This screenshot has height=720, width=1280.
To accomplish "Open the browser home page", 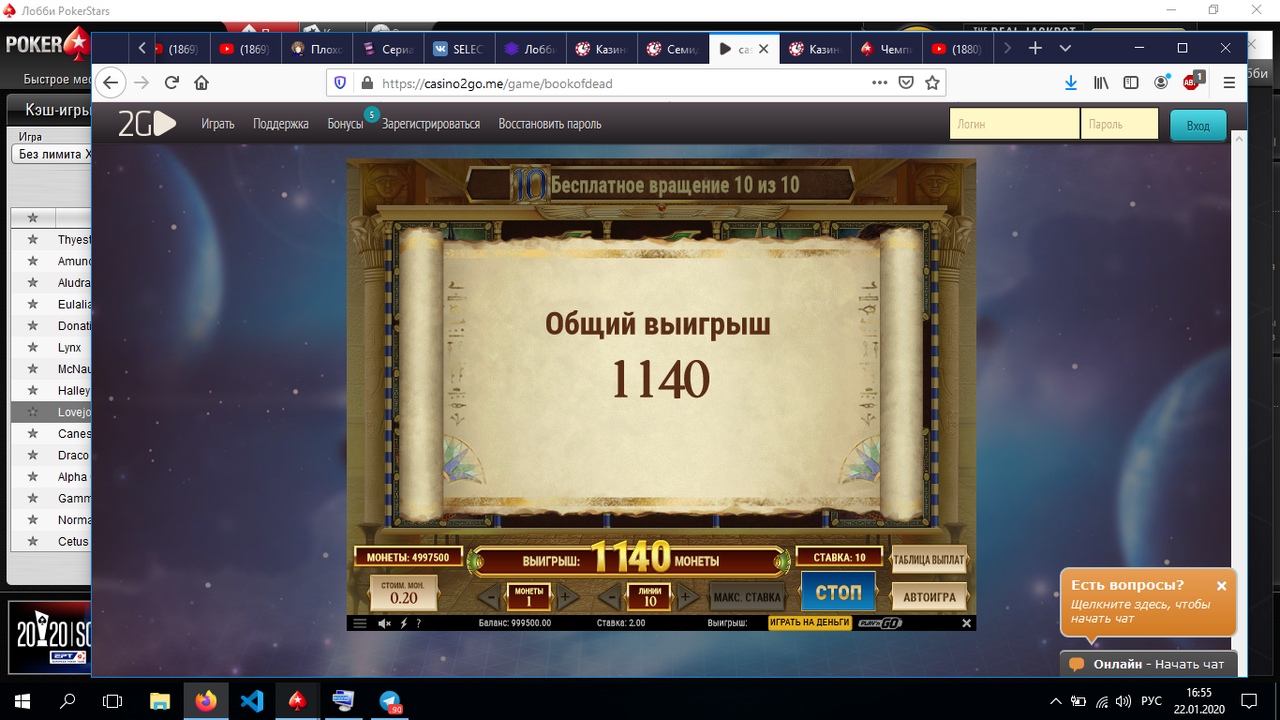I will [x=201, y=83].
